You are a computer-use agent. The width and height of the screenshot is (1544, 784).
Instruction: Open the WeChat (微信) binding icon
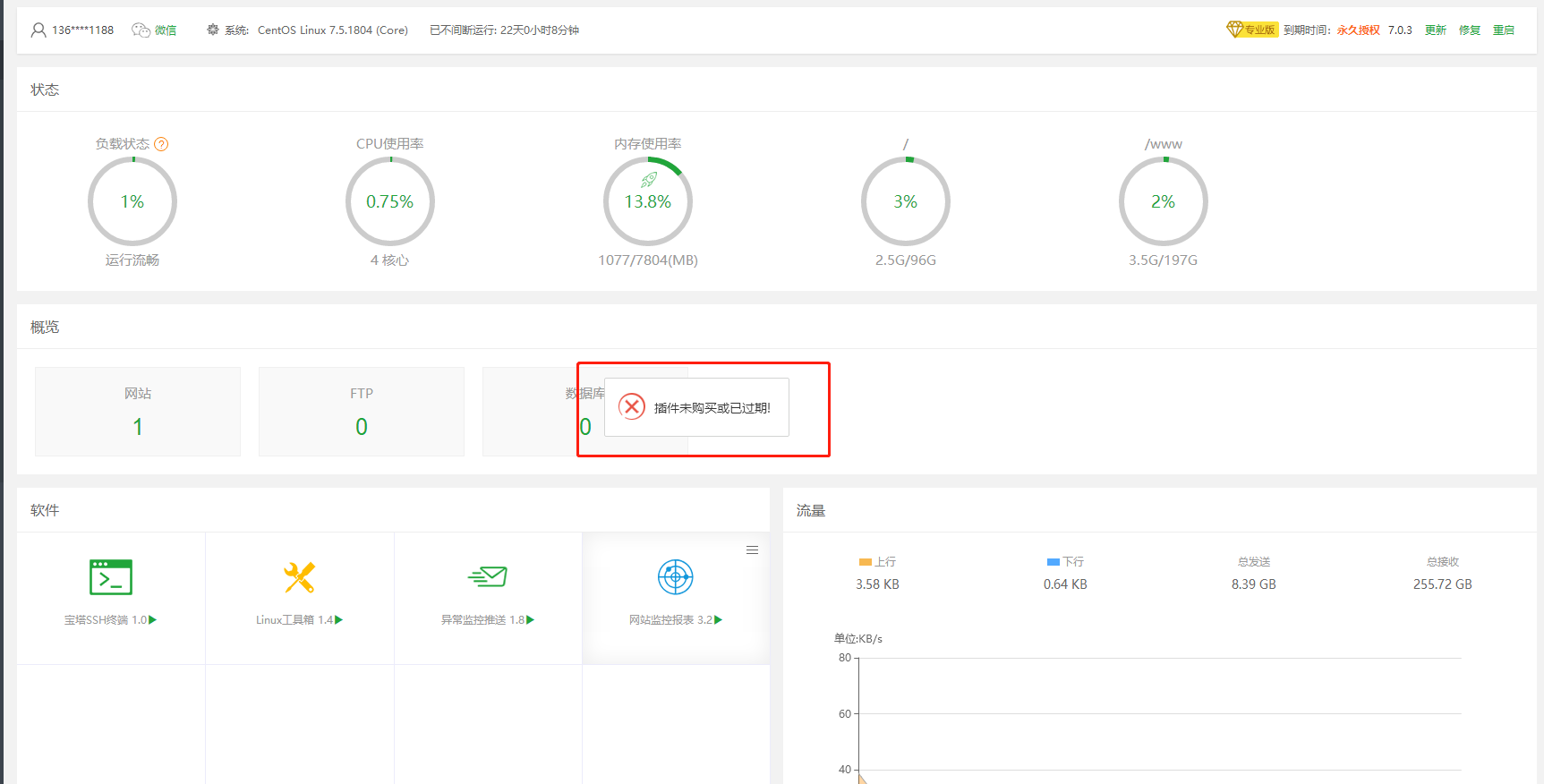(141, 30)
